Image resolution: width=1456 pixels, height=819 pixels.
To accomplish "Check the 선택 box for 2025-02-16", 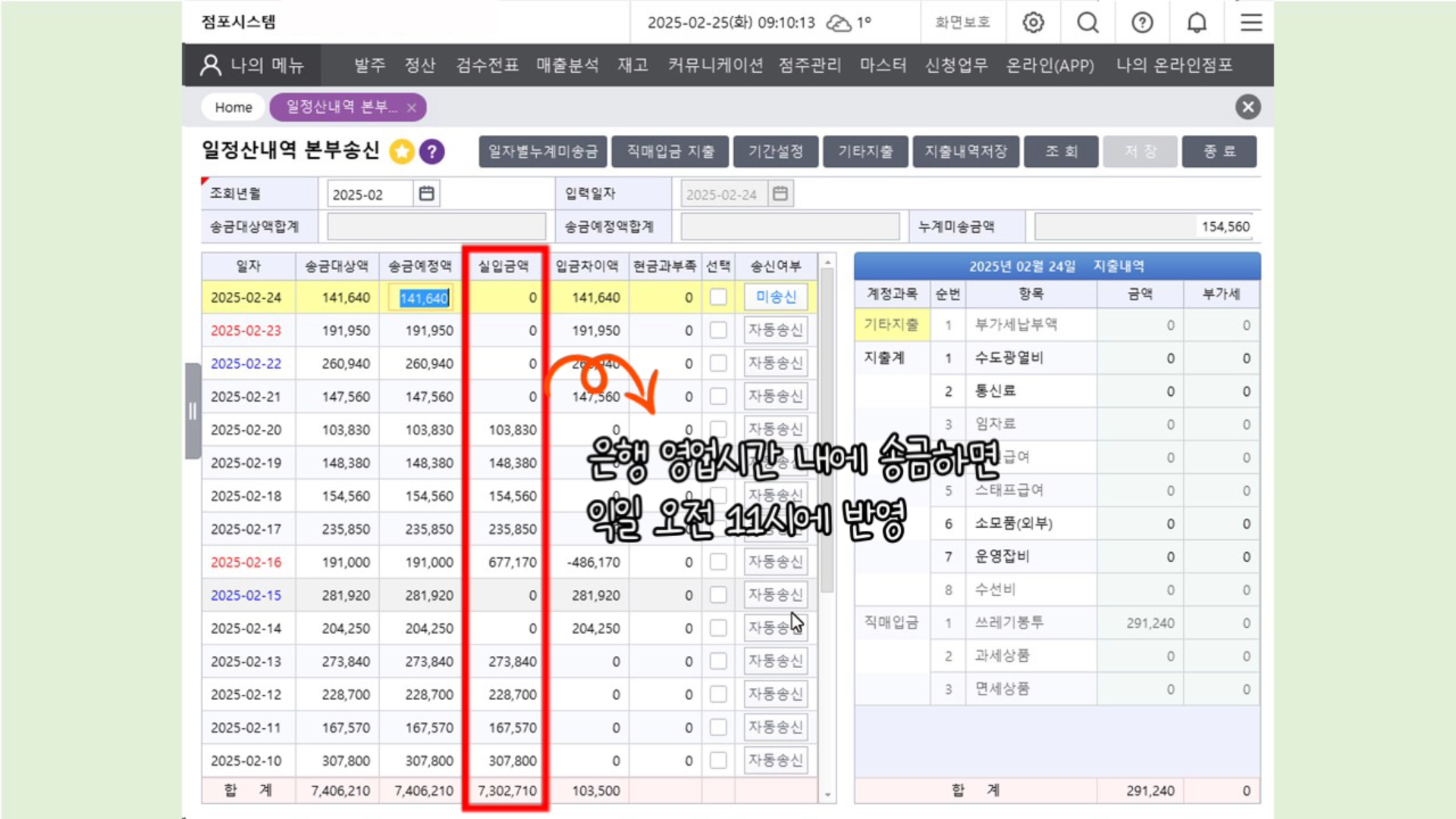I will [x=717, y=562].
